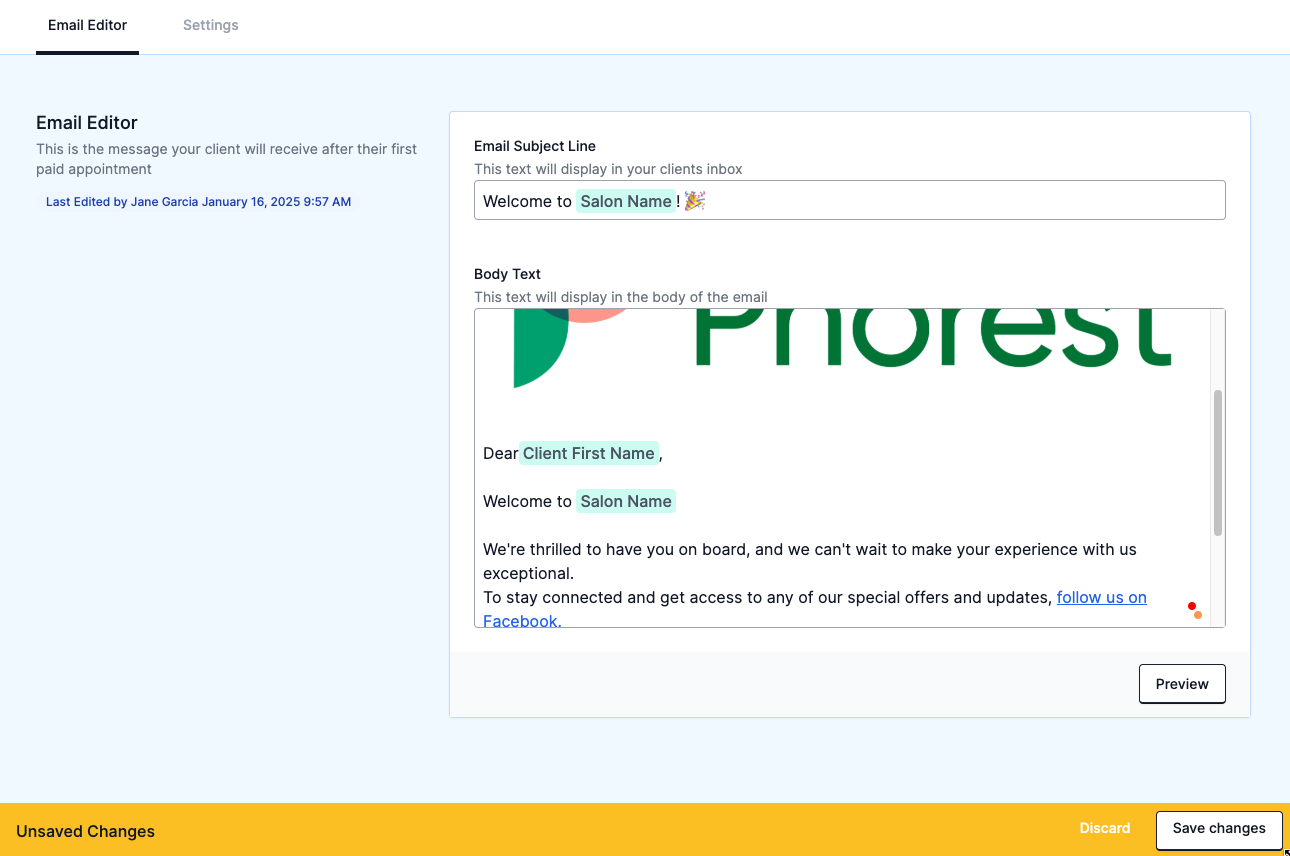Click the Email Editor section heading
This screenshot has width=1290, height=856.
pos(87,123)
